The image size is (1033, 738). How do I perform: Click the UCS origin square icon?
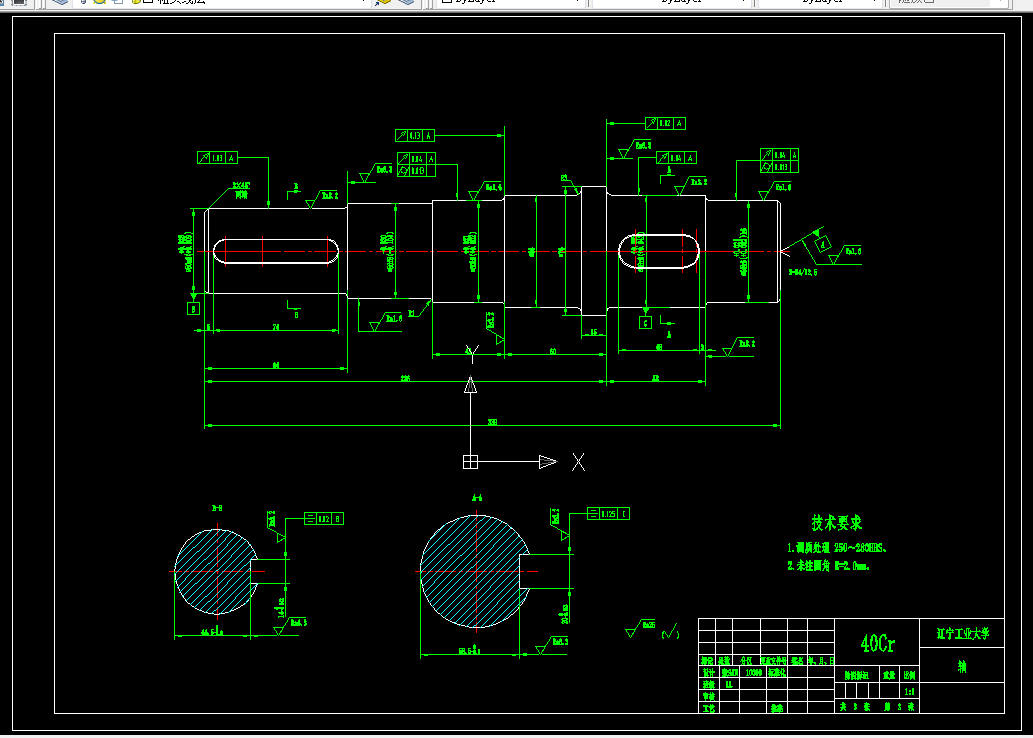coord(470,462)
